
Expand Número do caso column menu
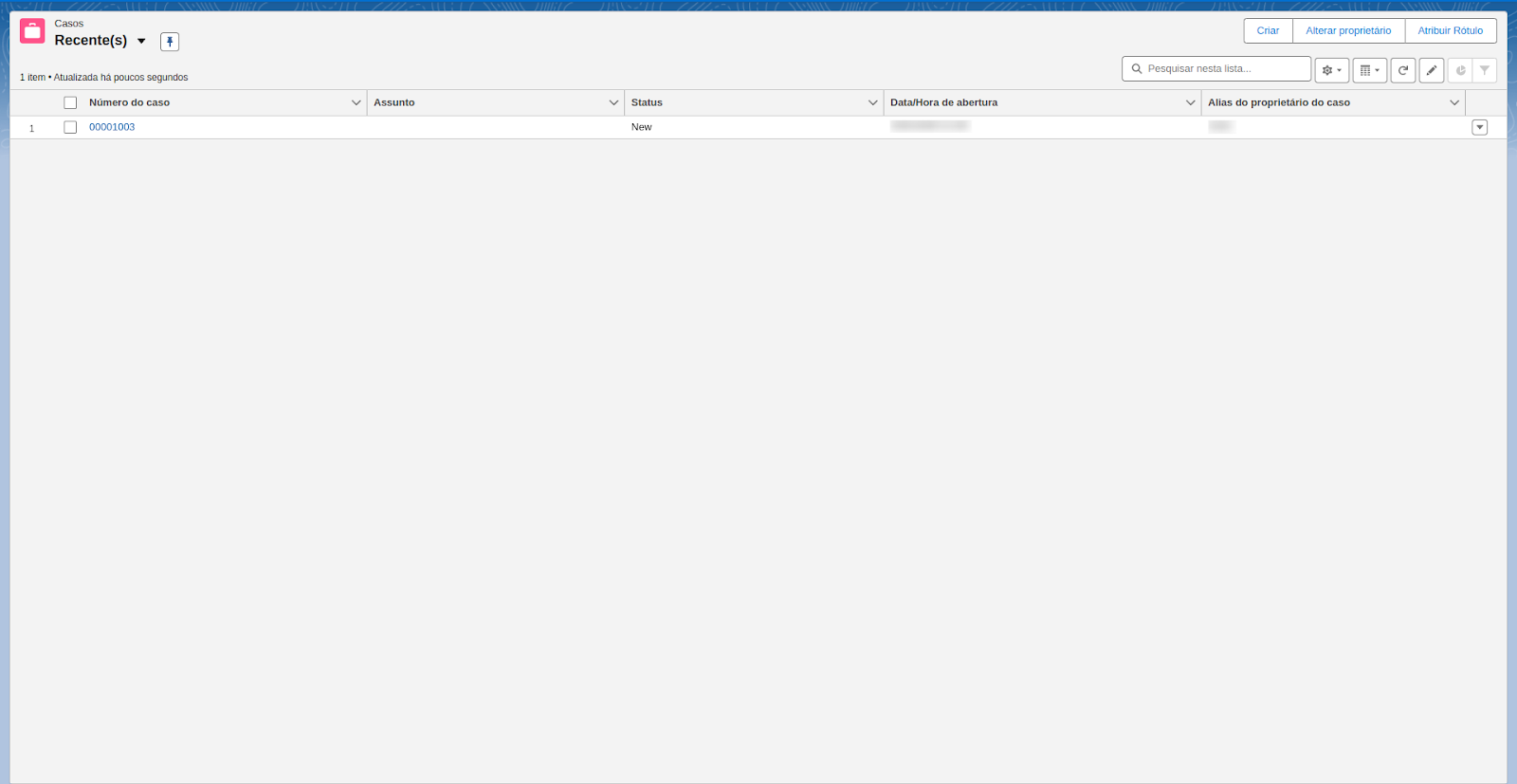click(356, 102)
